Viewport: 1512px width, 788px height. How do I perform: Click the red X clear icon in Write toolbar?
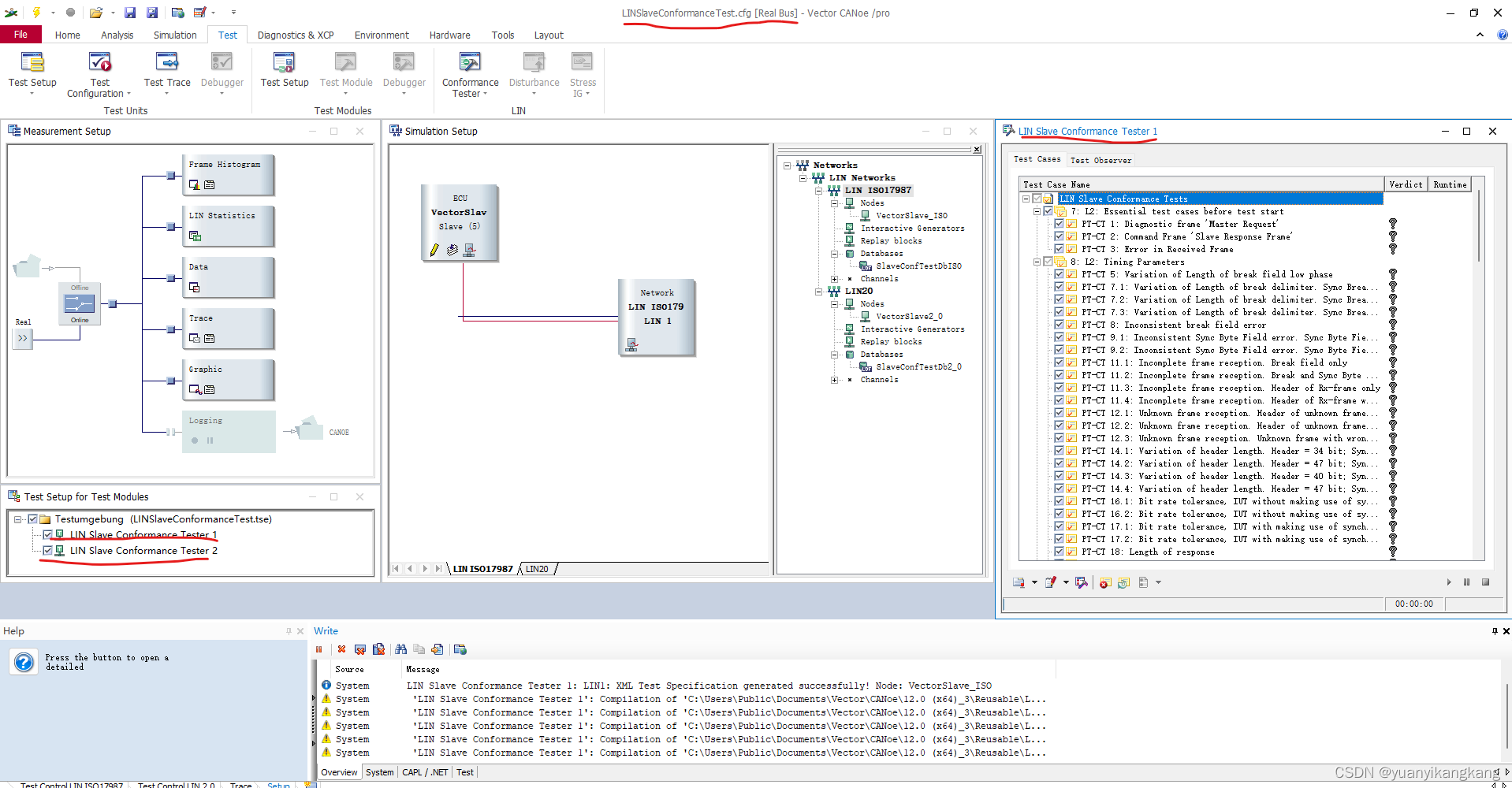click(341, 649)
